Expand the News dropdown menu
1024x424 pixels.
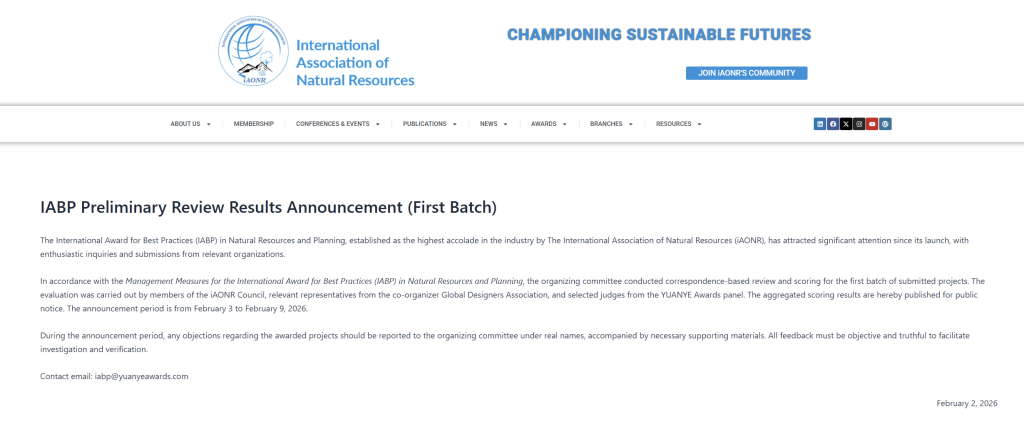point(493,124)
